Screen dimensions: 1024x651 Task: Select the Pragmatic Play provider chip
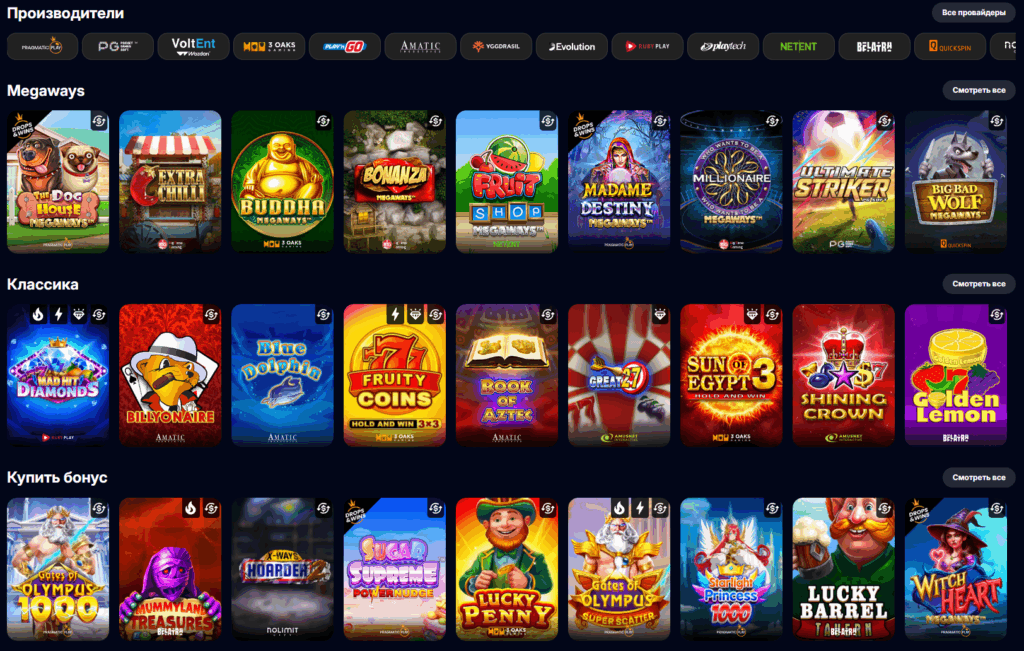(x=42, y=46)
